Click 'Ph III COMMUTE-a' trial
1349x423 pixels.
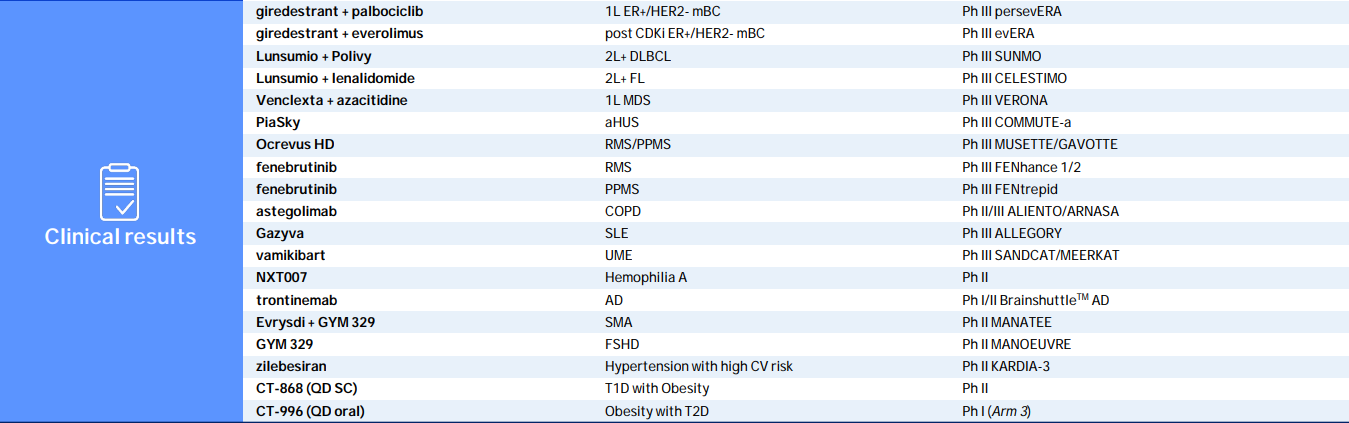point(1017,122)
